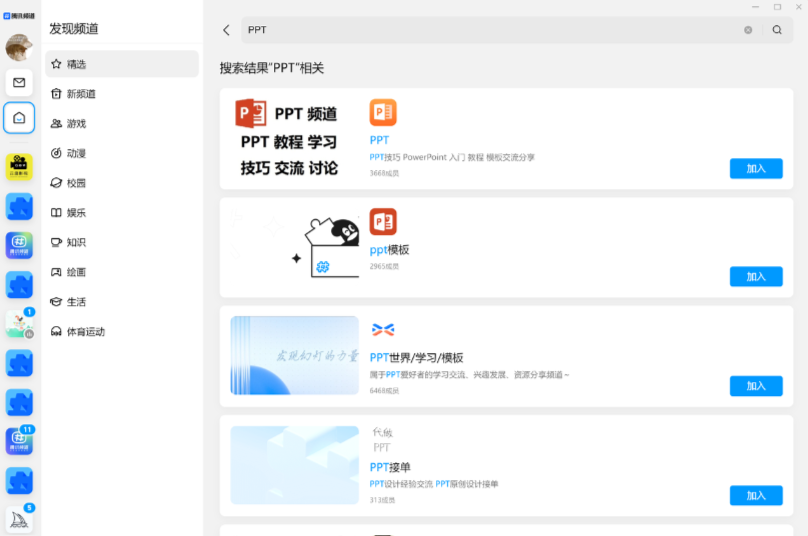This screenshot has height=536, width=808.
Task: Open the PPT世界/学习/模板 channel title
Action: click(416, 358)
